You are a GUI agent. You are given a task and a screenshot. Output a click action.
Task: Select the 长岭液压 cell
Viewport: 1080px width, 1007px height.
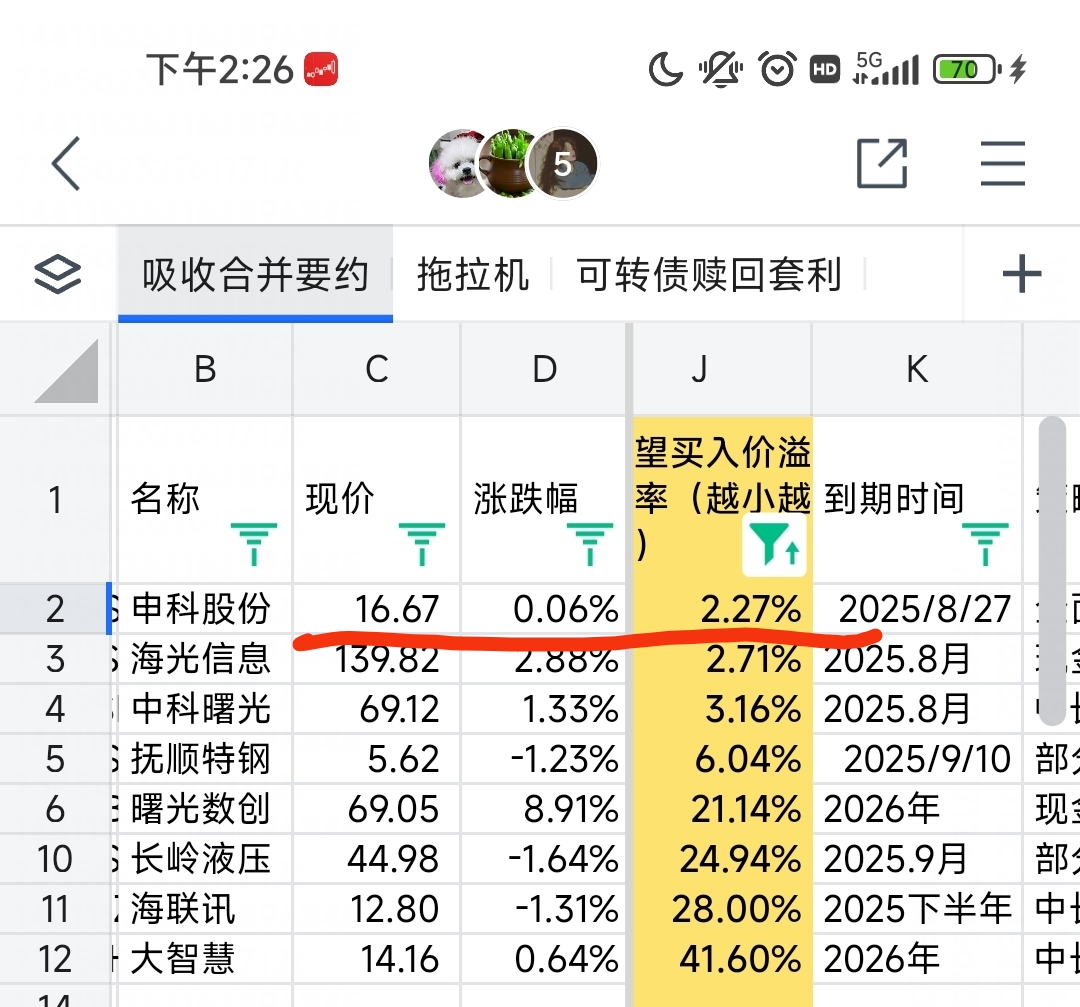pos(205,859)
